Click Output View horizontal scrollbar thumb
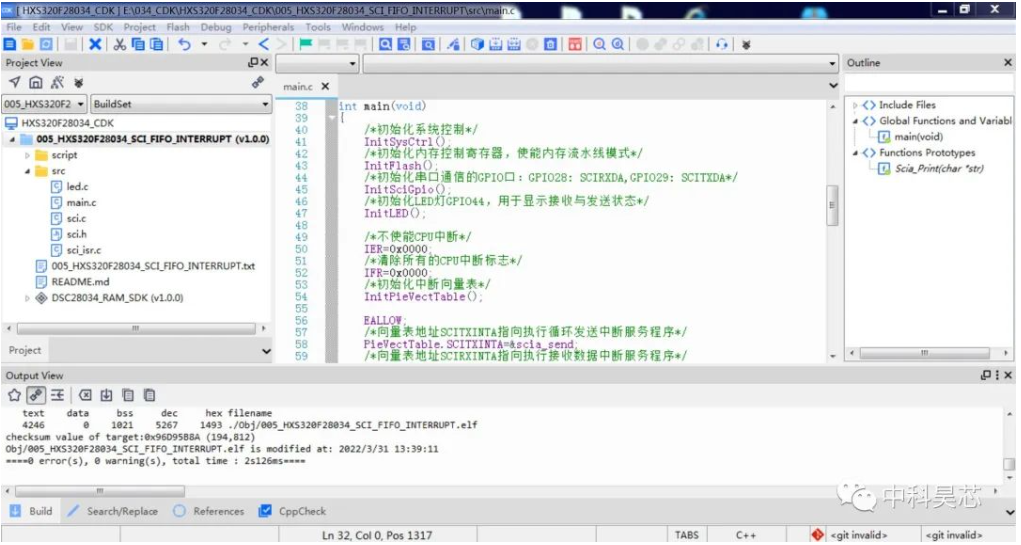This screenshot has height=545, width=1021. [100, 490]
